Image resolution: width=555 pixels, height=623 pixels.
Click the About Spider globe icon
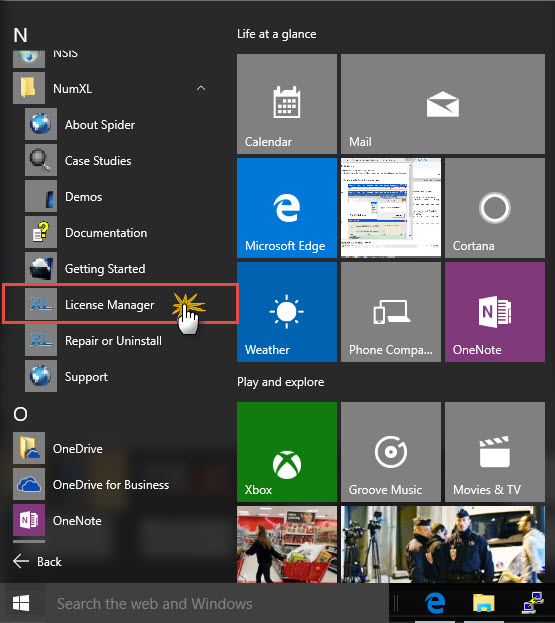pos(41,124)
